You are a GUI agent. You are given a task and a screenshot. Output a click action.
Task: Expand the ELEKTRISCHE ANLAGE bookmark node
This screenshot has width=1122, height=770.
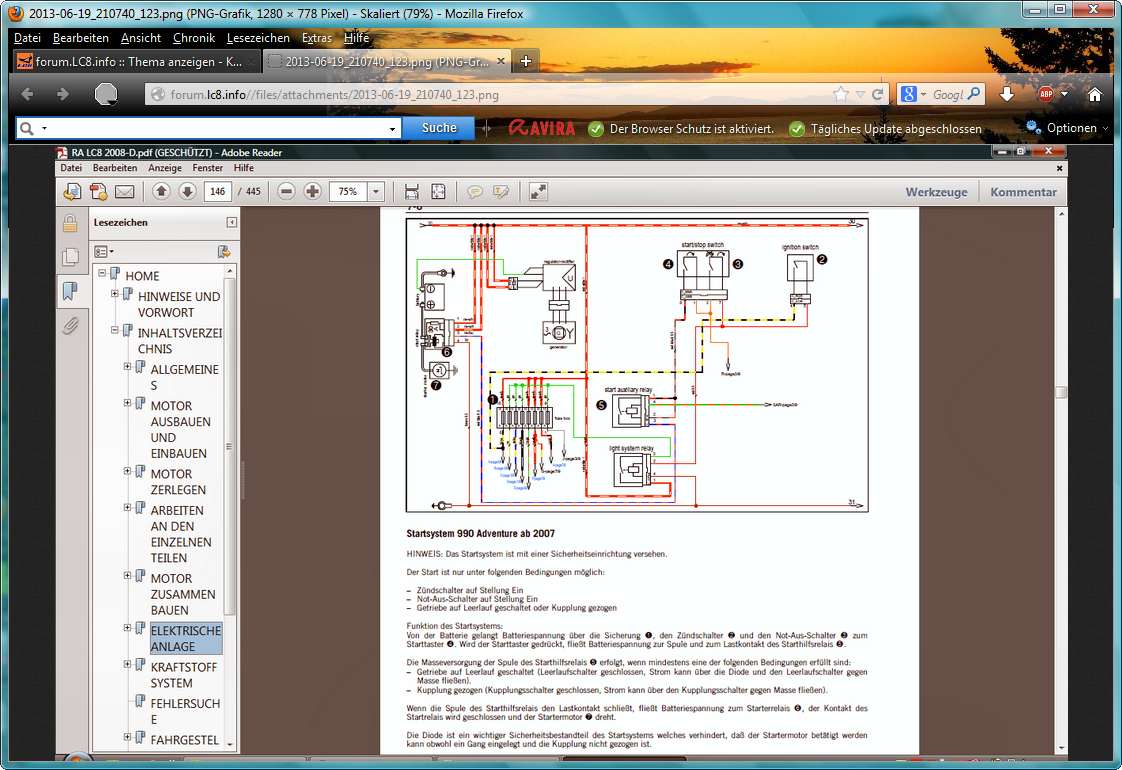(128, 629)
